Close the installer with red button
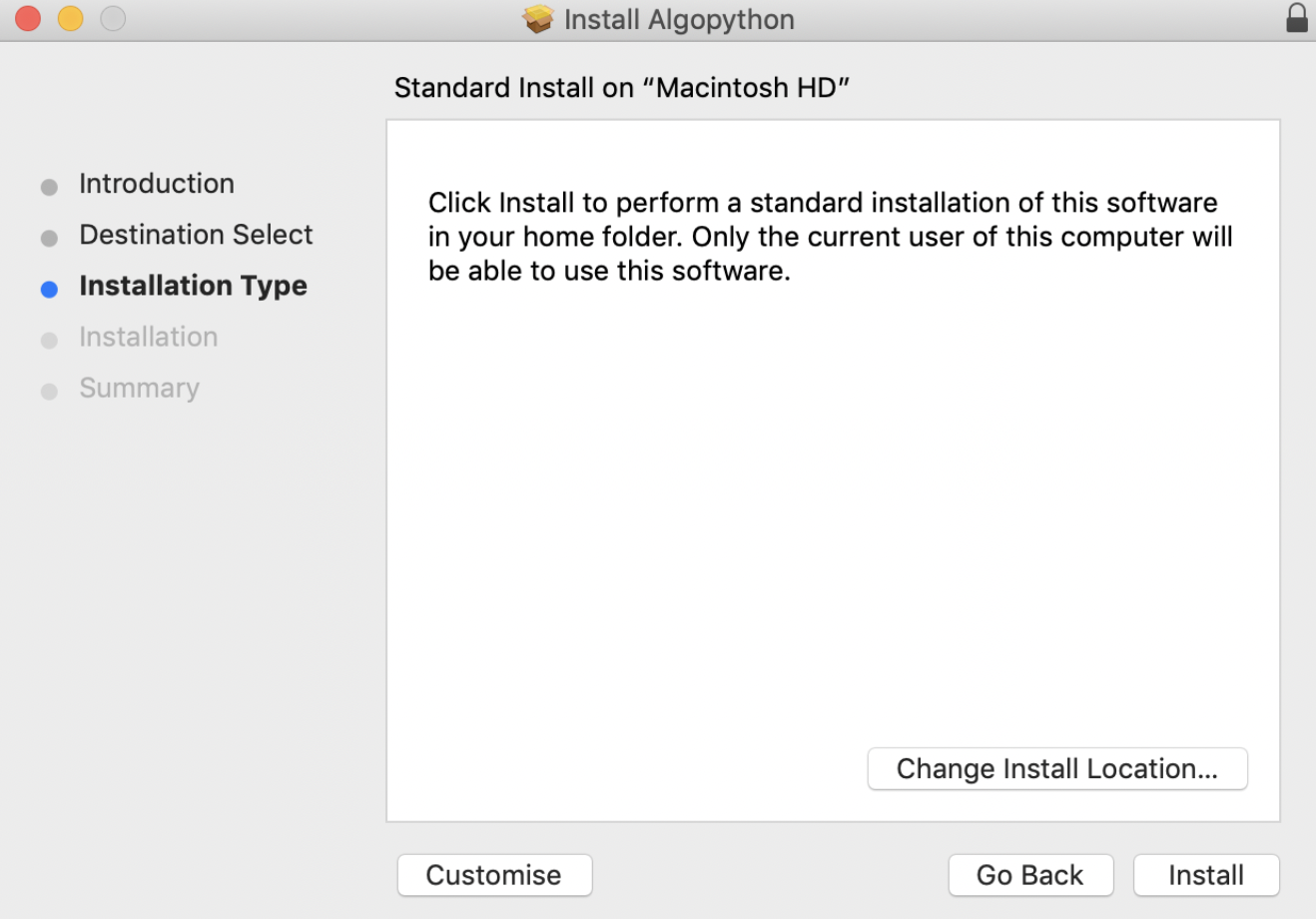1316x919 pixels. coord(28,19)
